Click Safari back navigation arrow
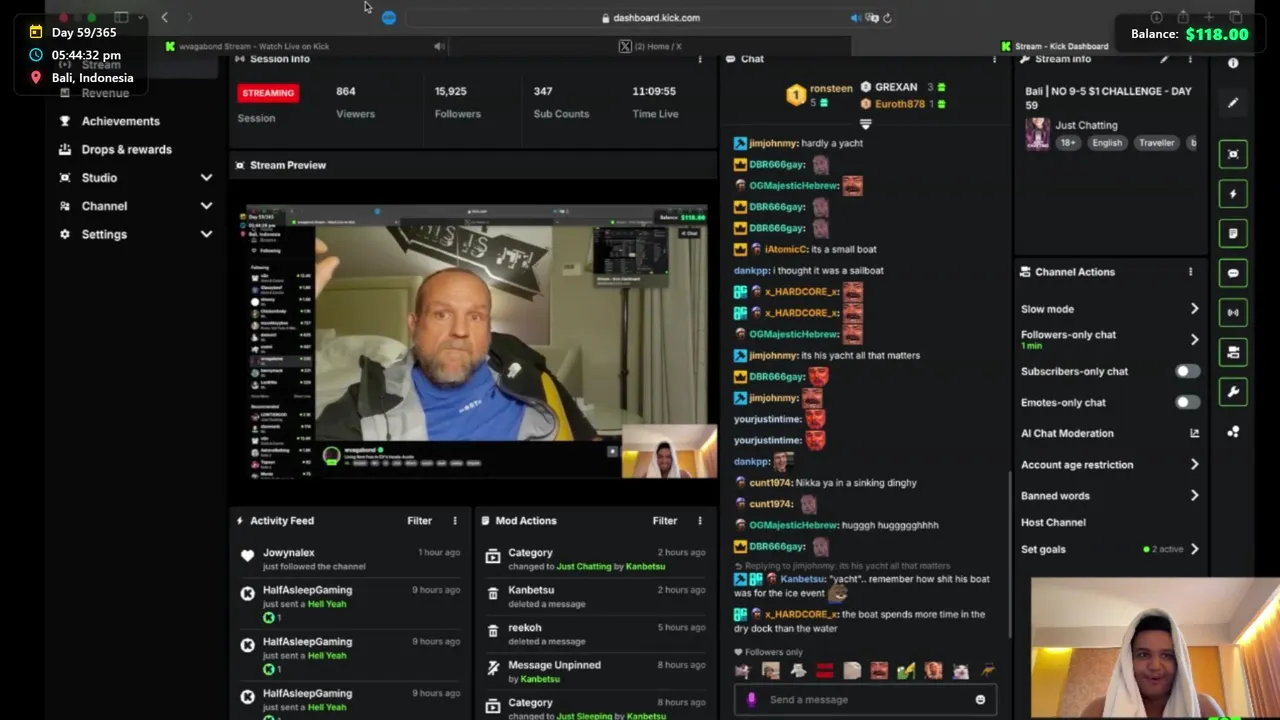Screen dimensions: 1280x720 [x=165, y=17]
